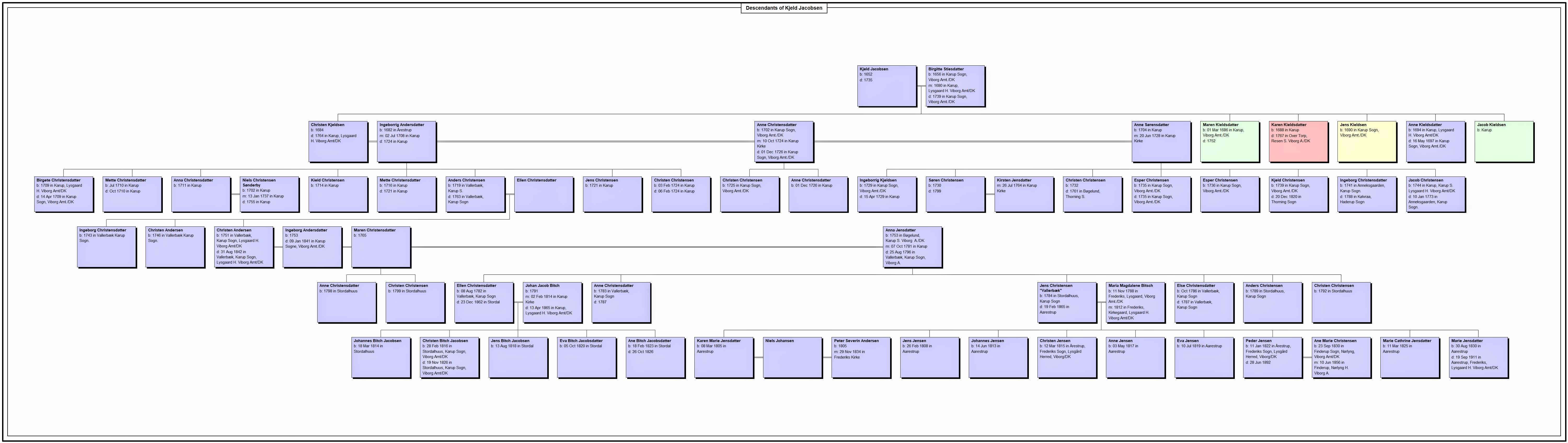
Task: Select Esper Christensen born 1736
Action: 1230,194
